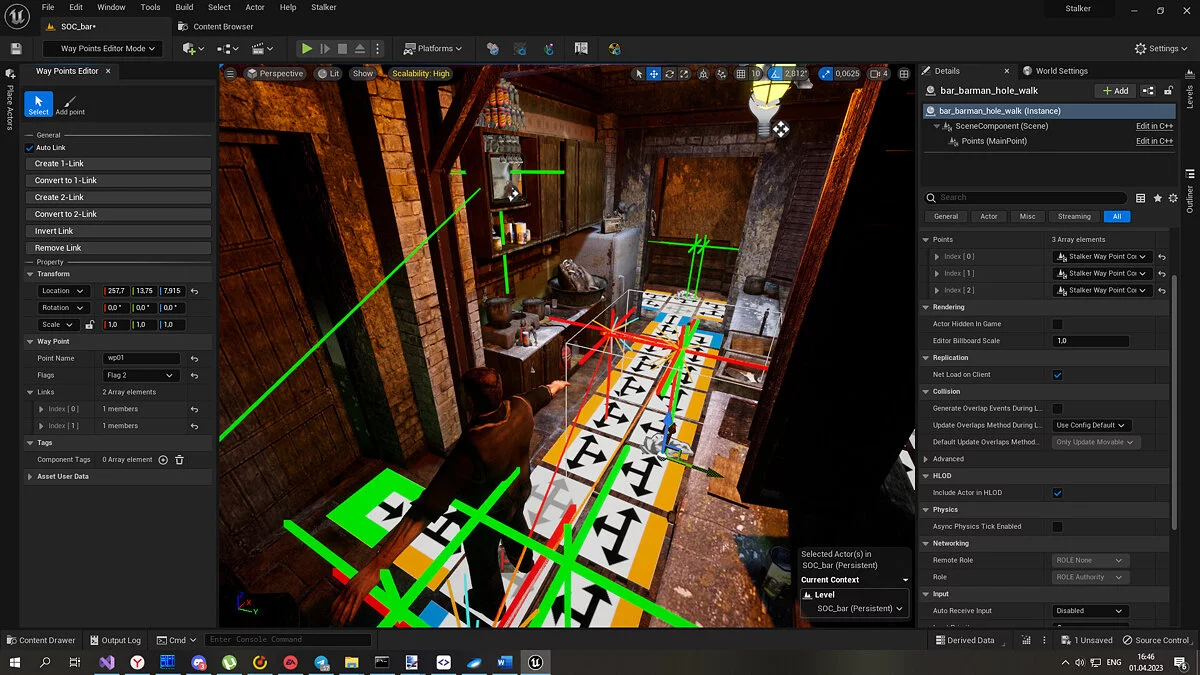Screen dimensions: 1200x675
Task: Select the Add point tool
Action: (x=70, y=104)
